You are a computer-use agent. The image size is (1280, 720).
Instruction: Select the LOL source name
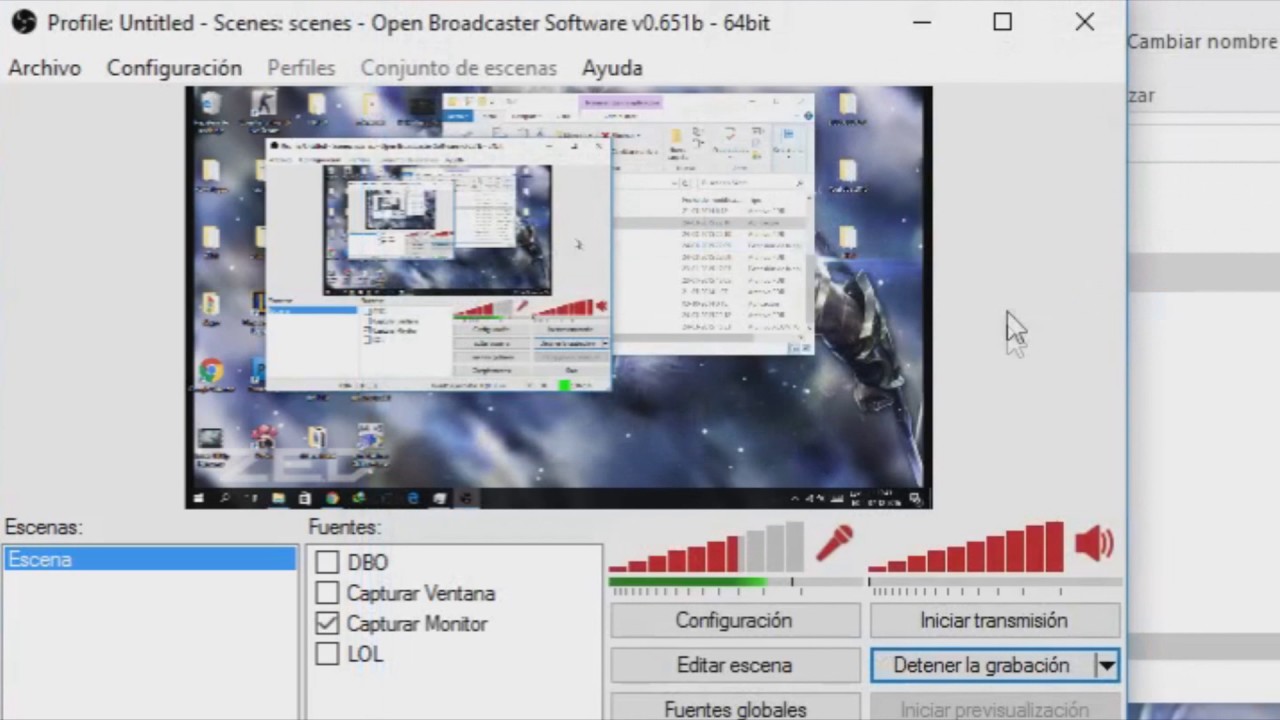(x=365, y=654)
